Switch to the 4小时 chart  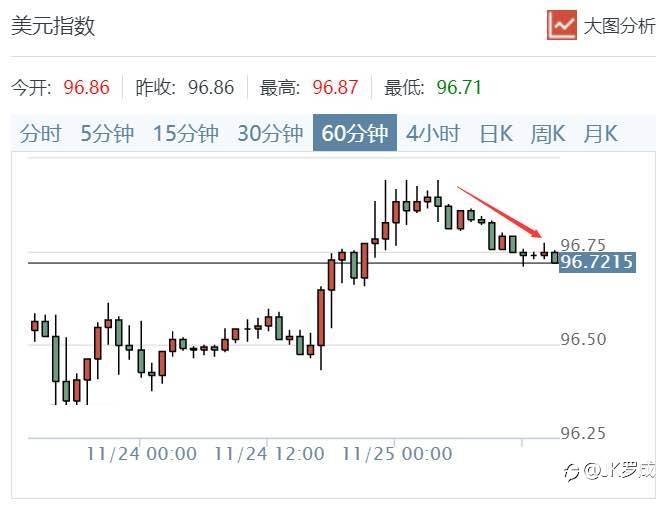[433, 133]
